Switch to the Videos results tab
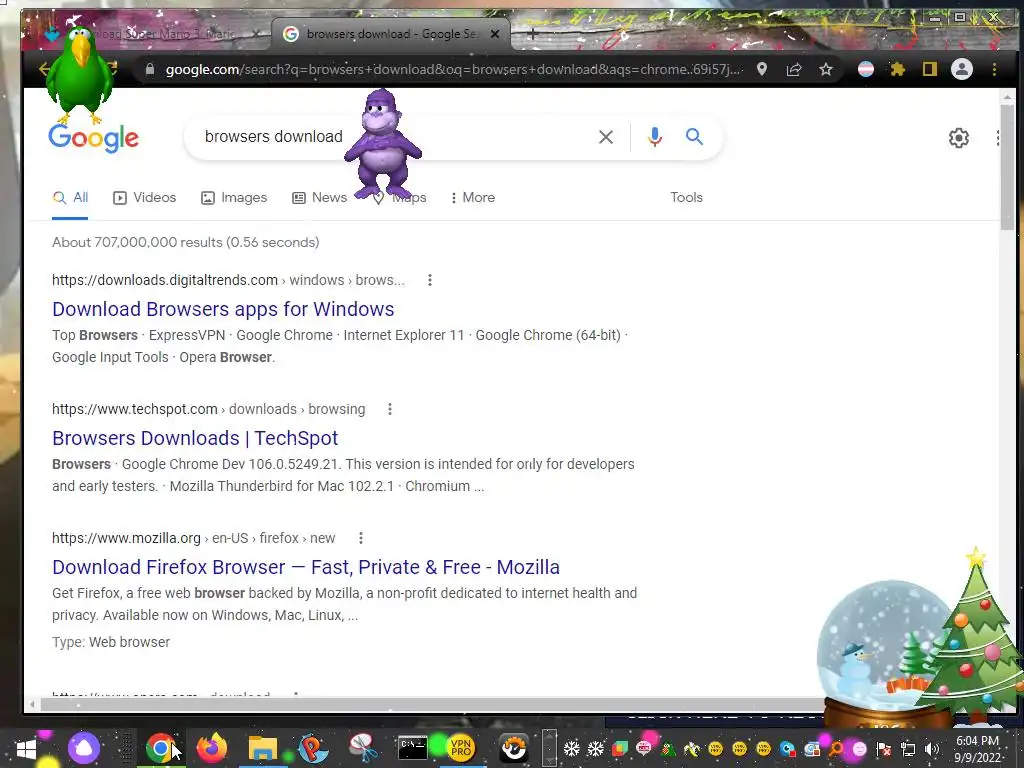 pyautogui.click(x=144, y=197)
